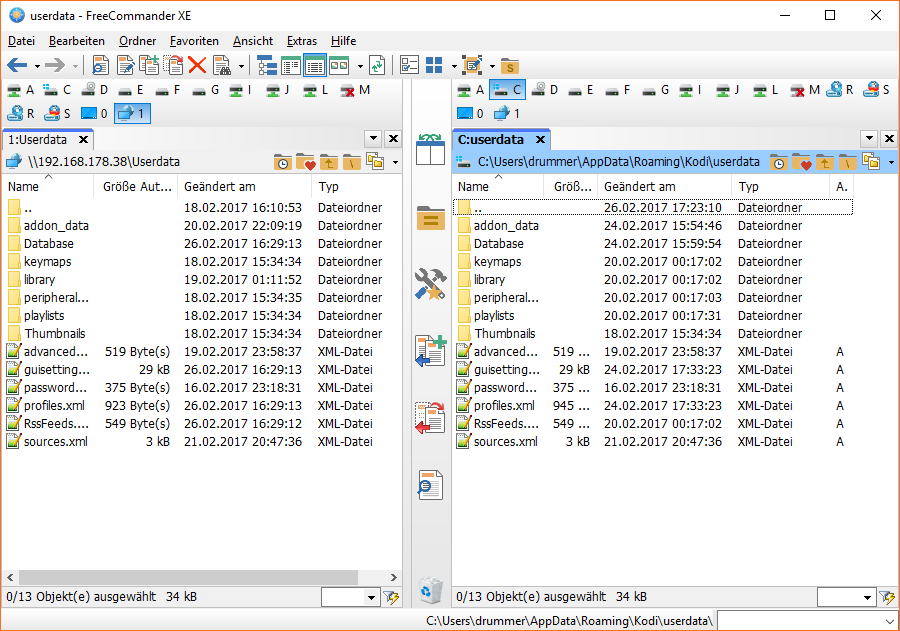Toggle the tree view toolbar button
The image size is (900, 631).
coord(267,65)
